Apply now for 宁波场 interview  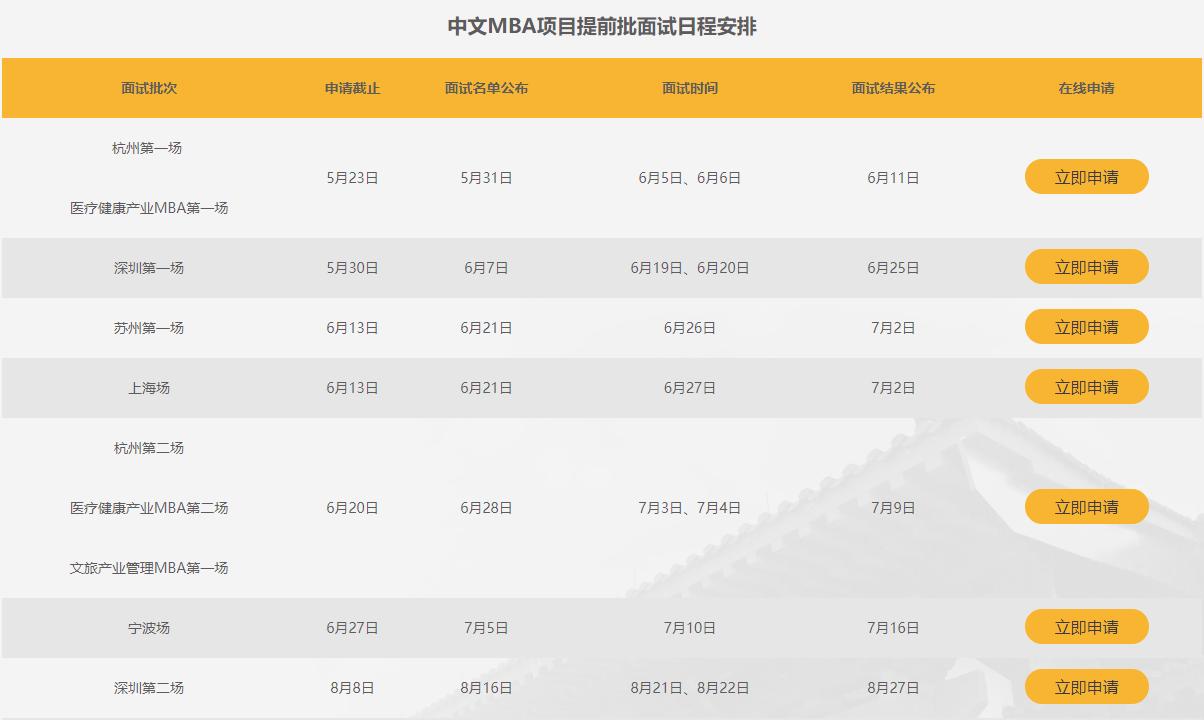1086,627
